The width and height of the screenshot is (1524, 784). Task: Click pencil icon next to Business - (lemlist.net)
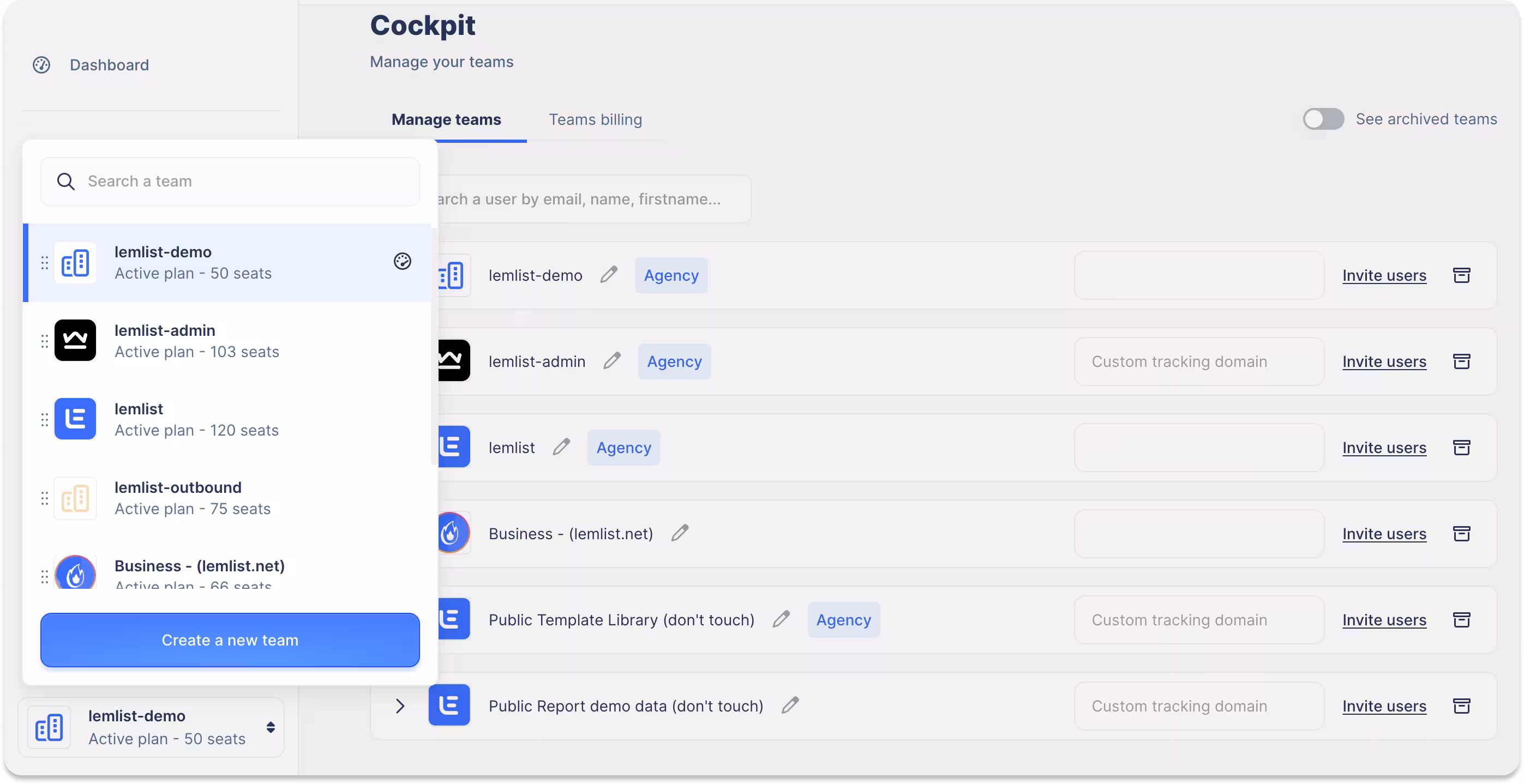click(x=680, y=533)
